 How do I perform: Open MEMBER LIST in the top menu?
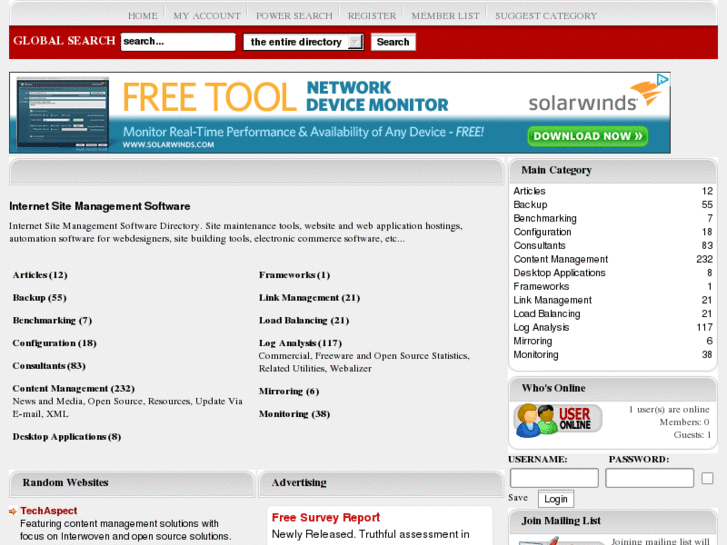(446, 16)
